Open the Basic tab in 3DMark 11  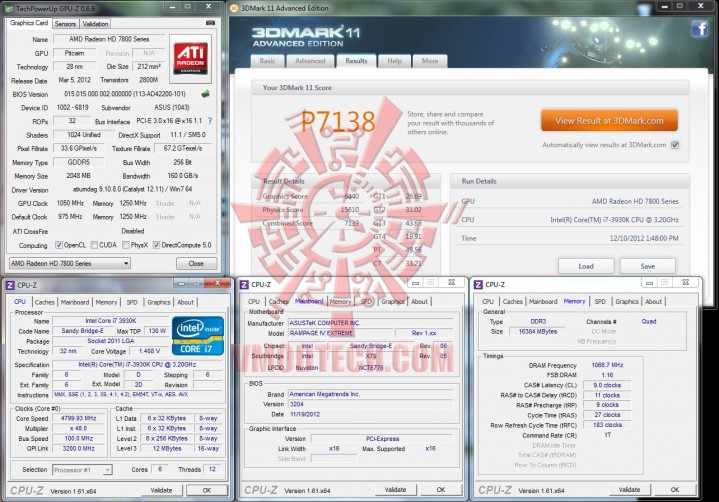267,61
